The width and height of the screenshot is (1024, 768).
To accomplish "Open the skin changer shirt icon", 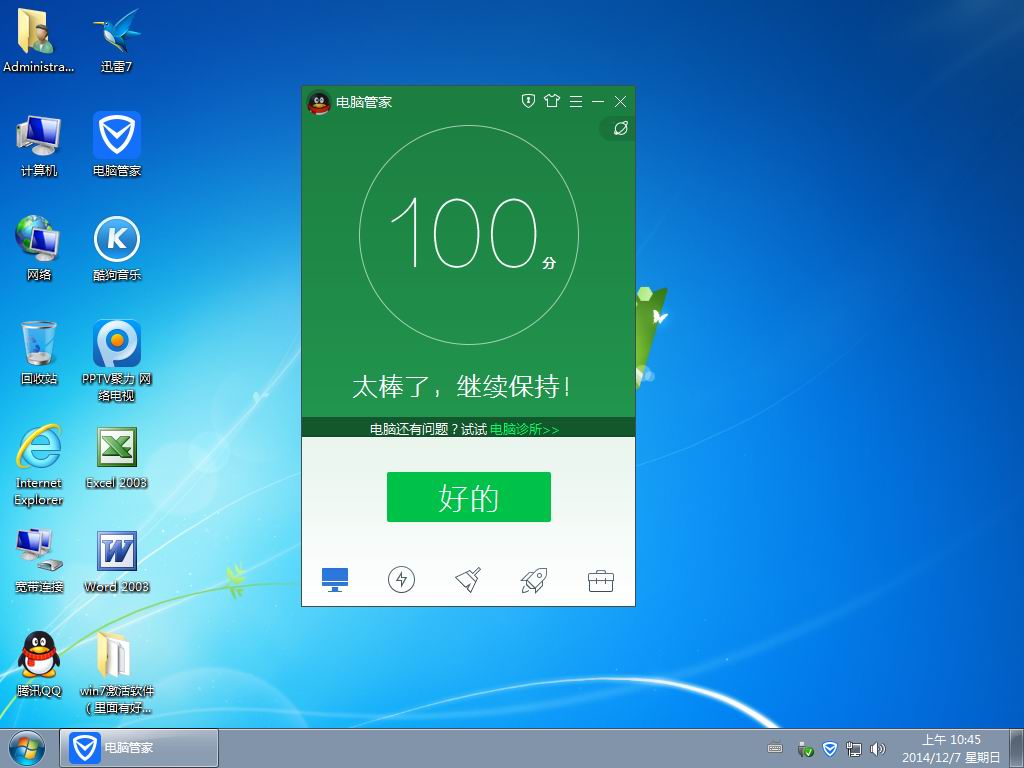I will pyautogui.click(x=552, y=101).
